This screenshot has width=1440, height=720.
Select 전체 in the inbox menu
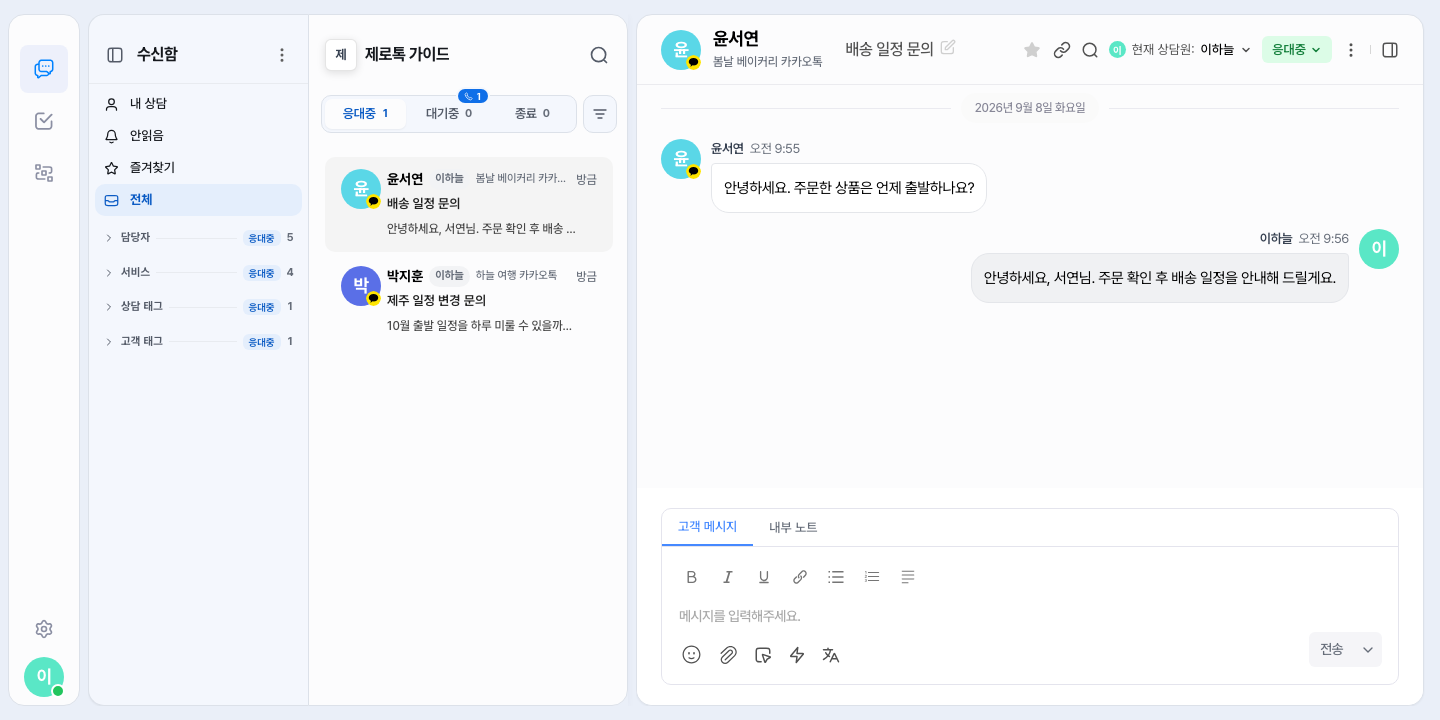pos(199,200)
